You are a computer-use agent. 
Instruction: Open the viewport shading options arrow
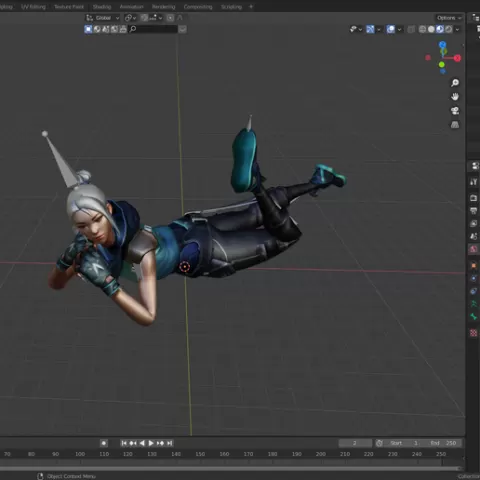(458, 29)
